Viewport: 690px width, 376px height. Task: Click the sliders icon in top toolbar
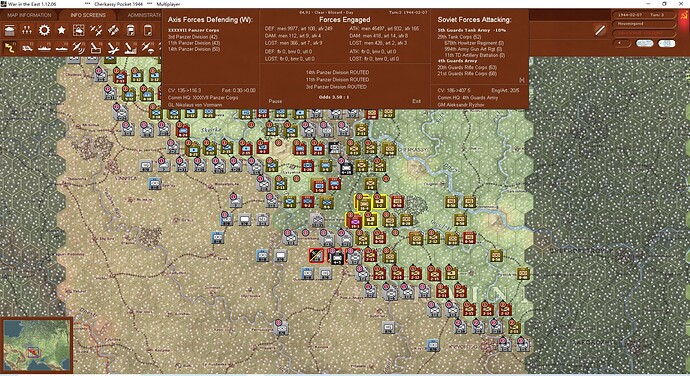(27, 30)
